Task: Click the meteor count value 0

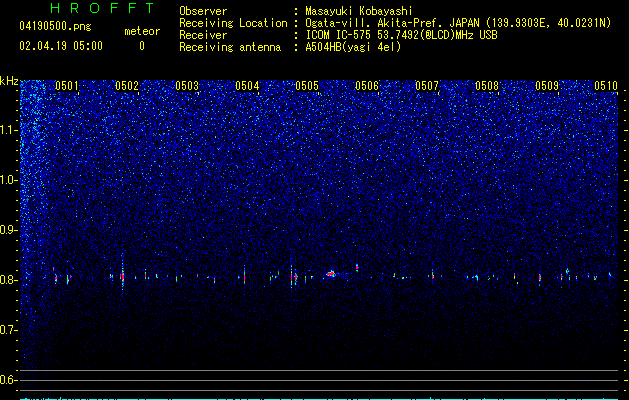Action: [x=142, y=46]
